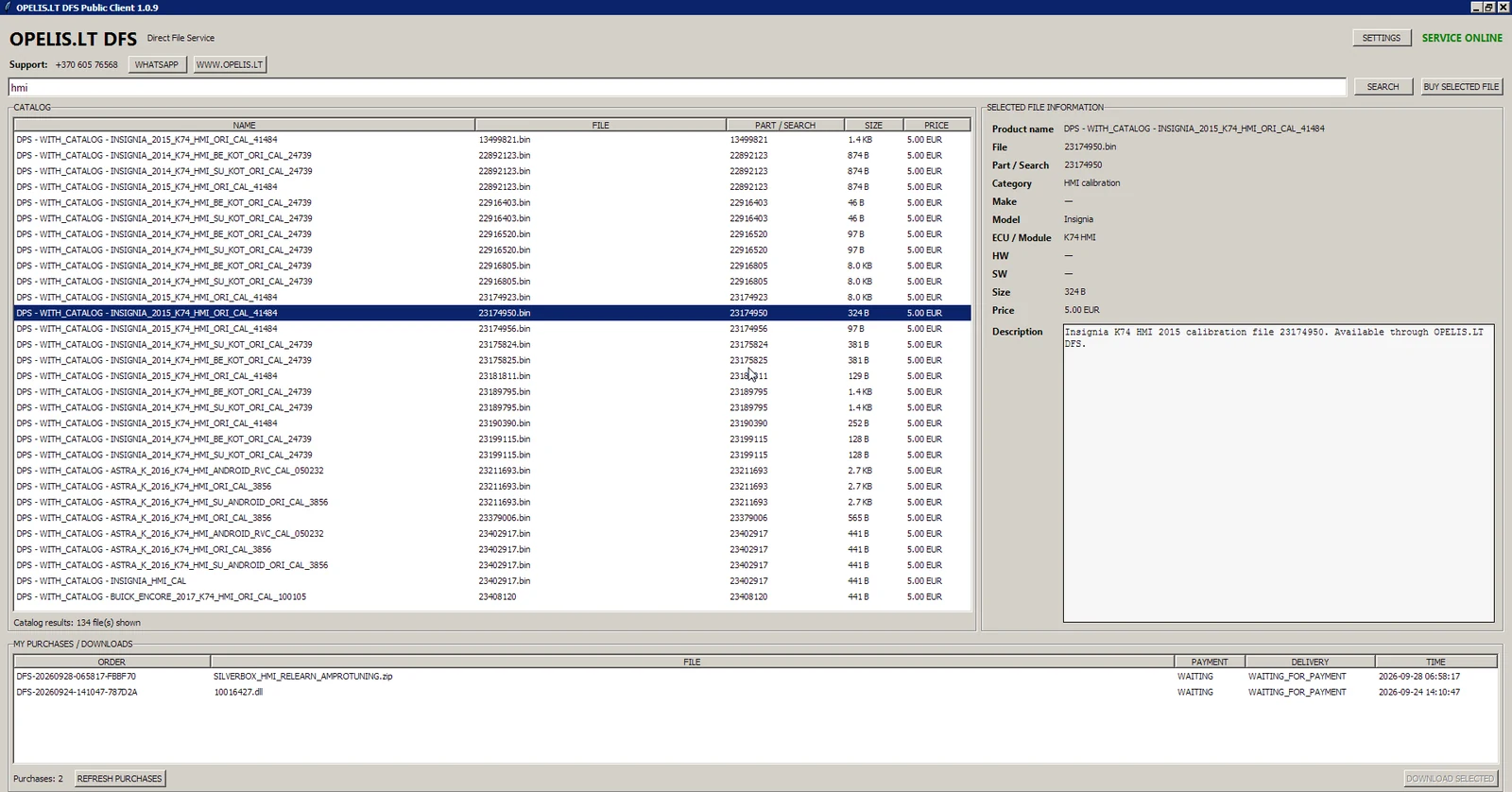Select the catalog row with file 13499821.bin
This screenshot has width=1512, height=792.
[491, 140]
